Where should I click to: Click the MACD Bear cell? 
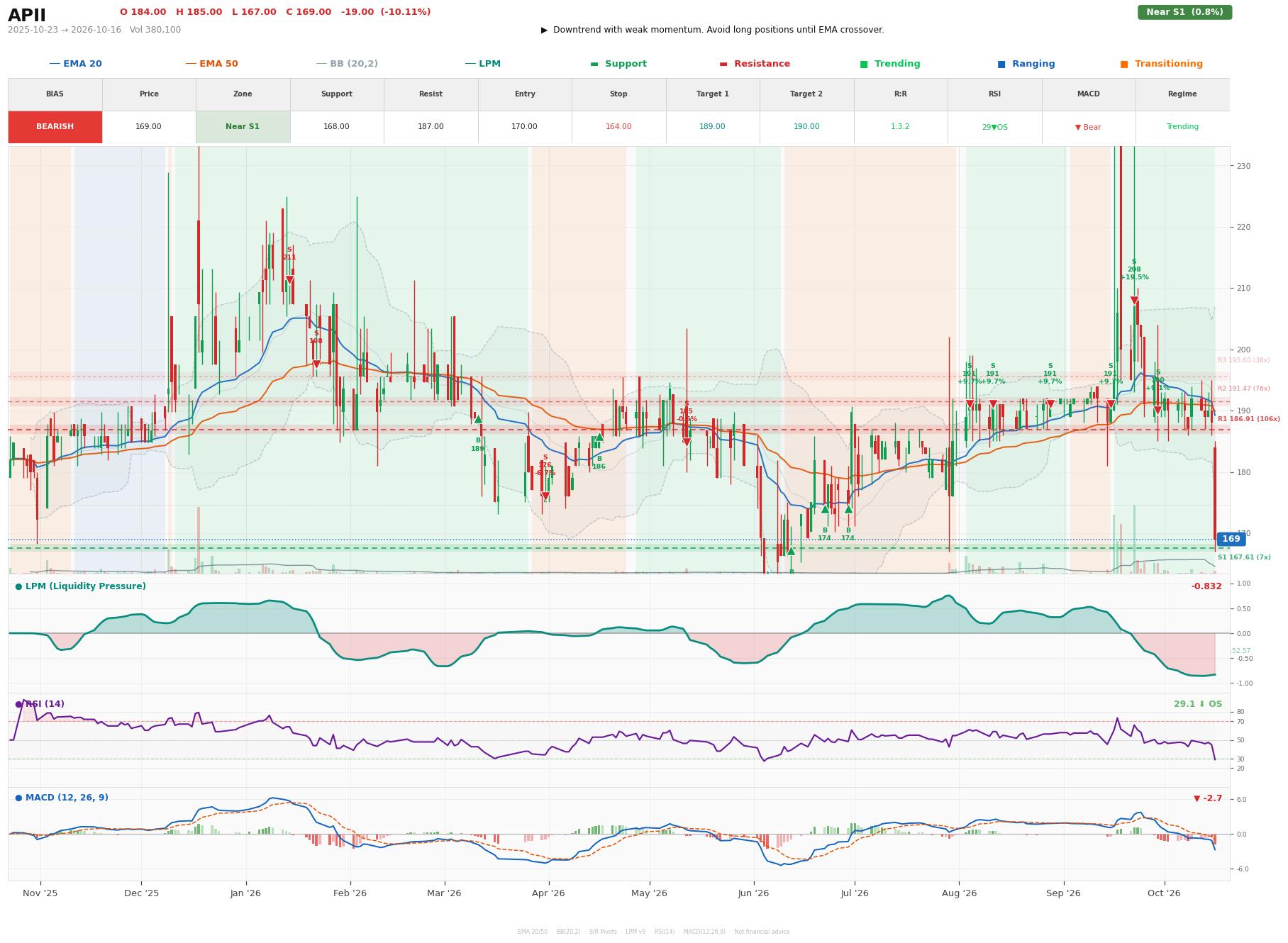pyautogui.click(x=1088, y=127)
